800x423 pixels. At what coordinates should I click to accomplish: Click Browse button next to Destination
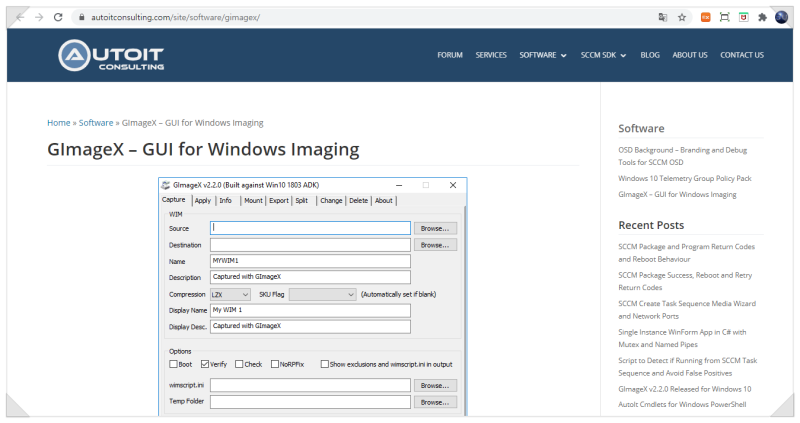pyautogui.click(x=435, y=245)
